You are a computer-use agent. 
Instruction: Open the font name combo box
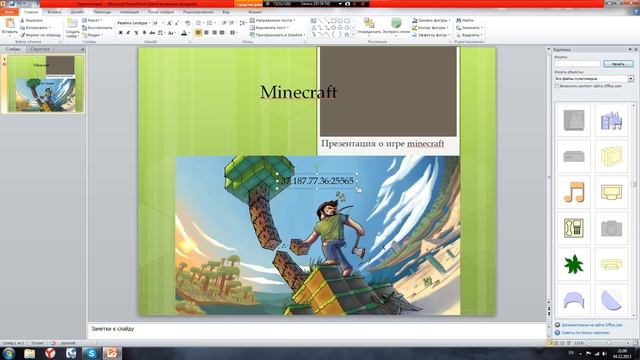[x=133, y=23]
